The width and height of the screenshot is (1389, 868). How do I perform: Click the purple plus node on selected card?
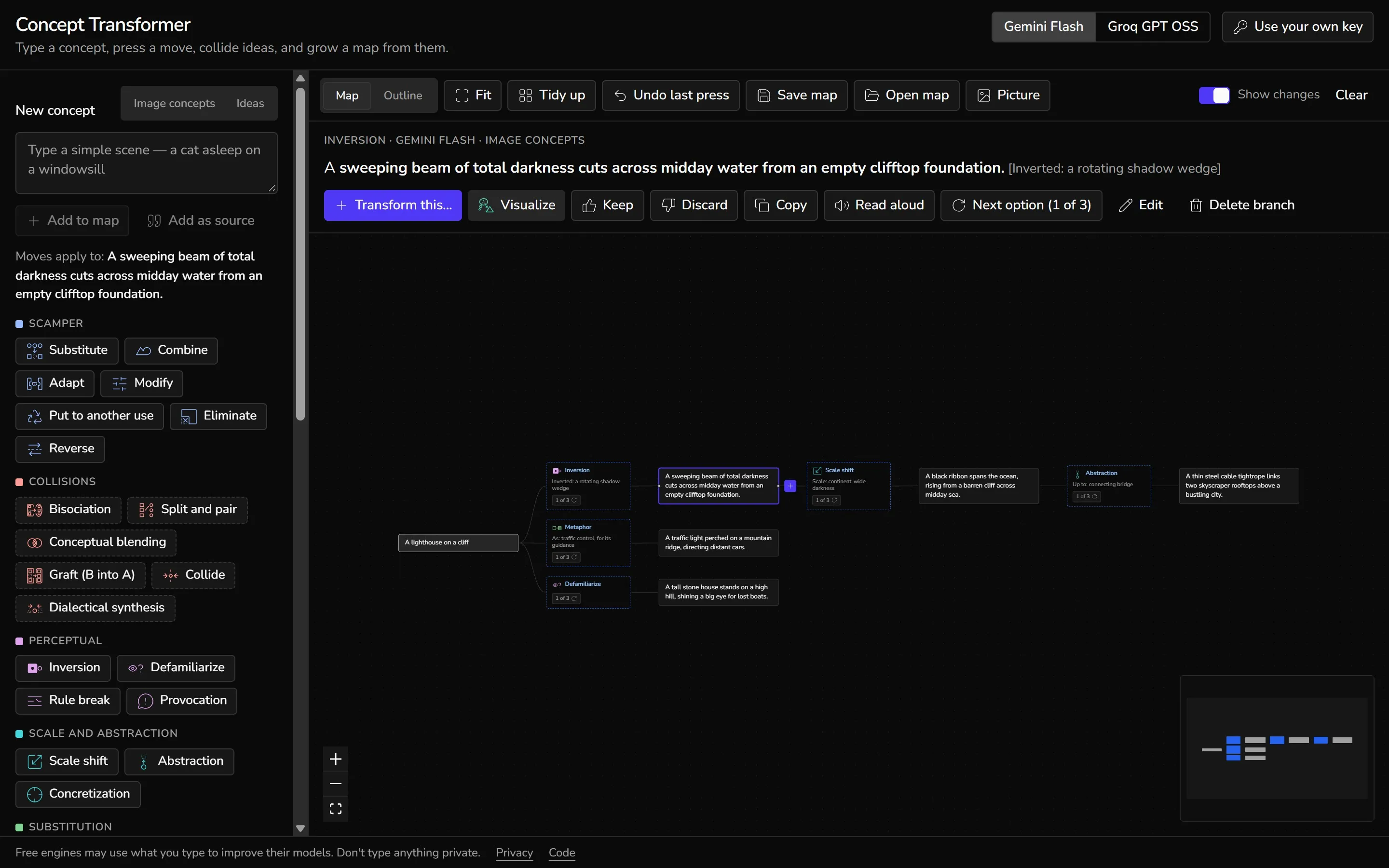(790, 486)
